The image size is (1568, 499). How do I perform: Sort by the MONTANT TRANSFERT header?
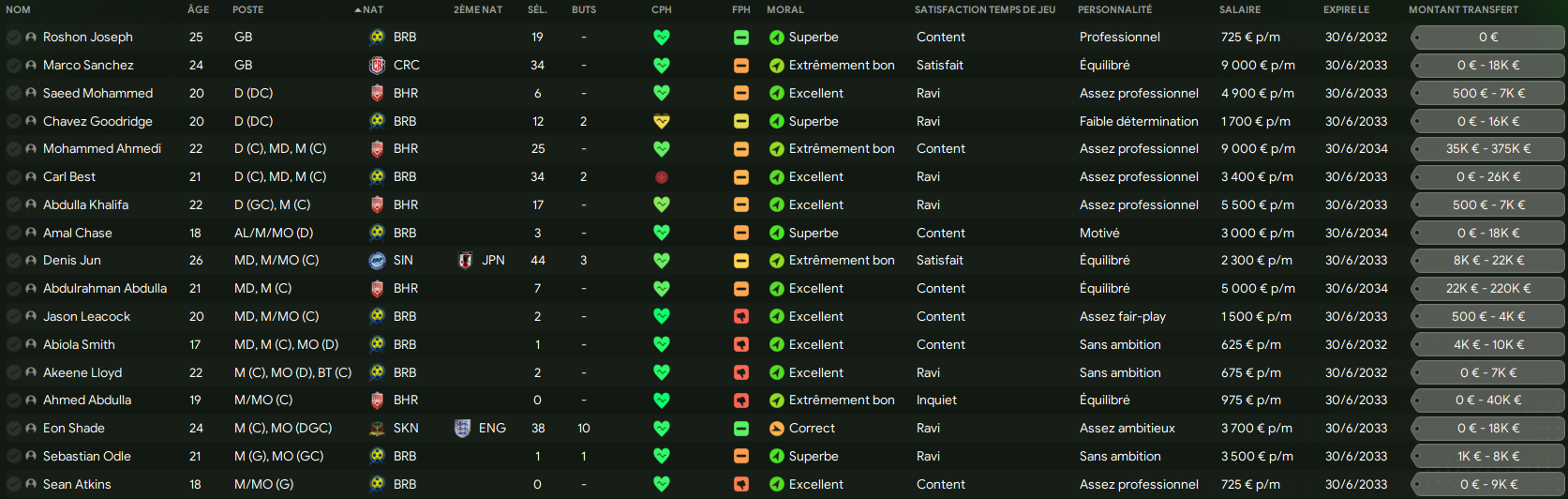(x=1463, y=9)
